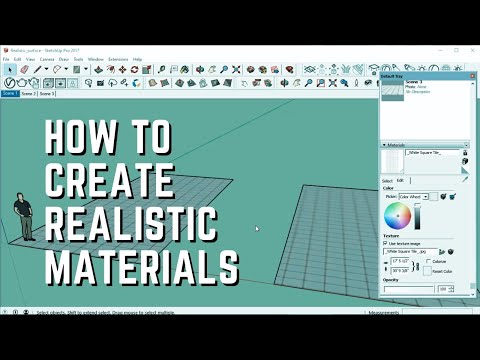This screenshot has height=360, width=480.
Task: Enable the Colorize checkbox
Action: [428, 261]
